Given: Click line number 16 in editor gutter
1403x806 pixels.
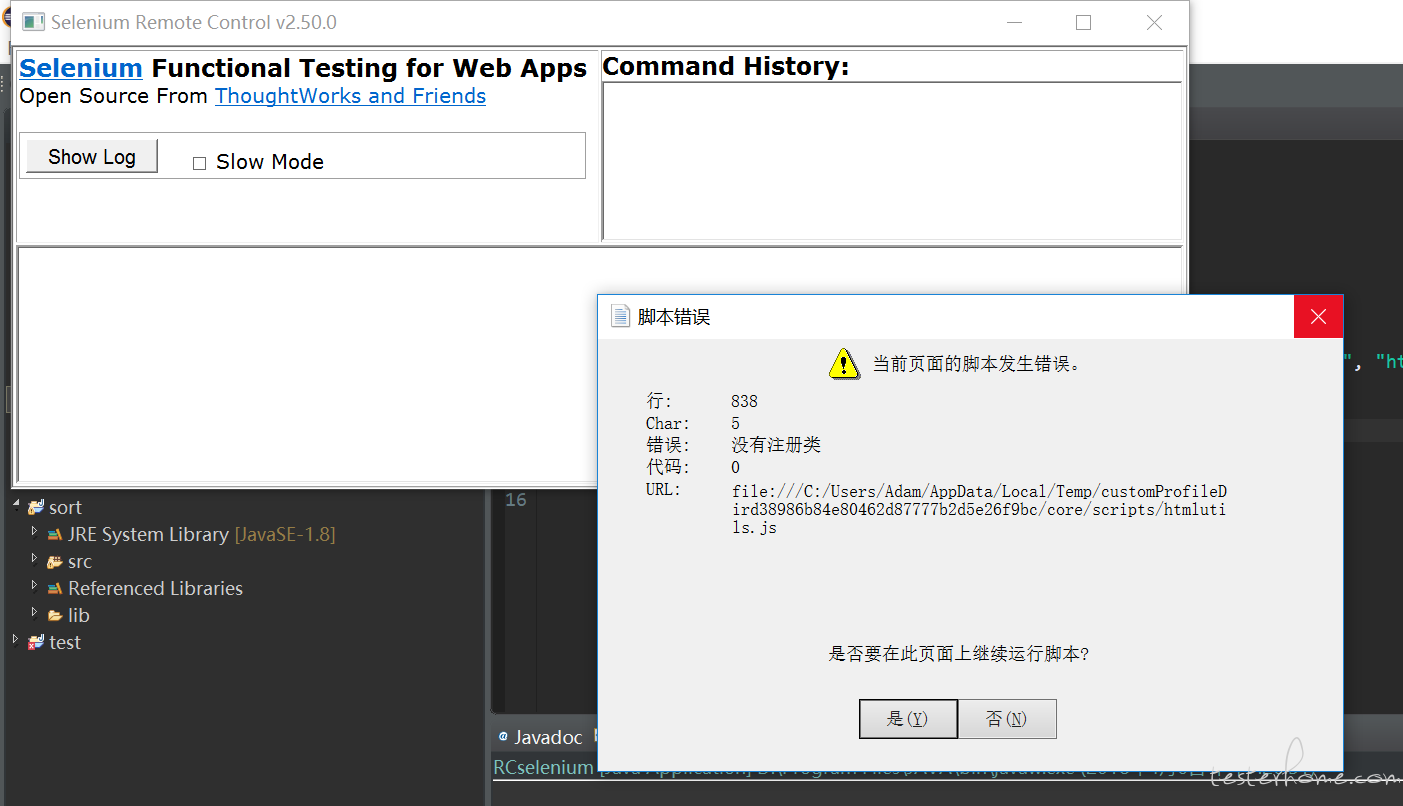Looking at the screenshot, I should click(x=515, y=500).
